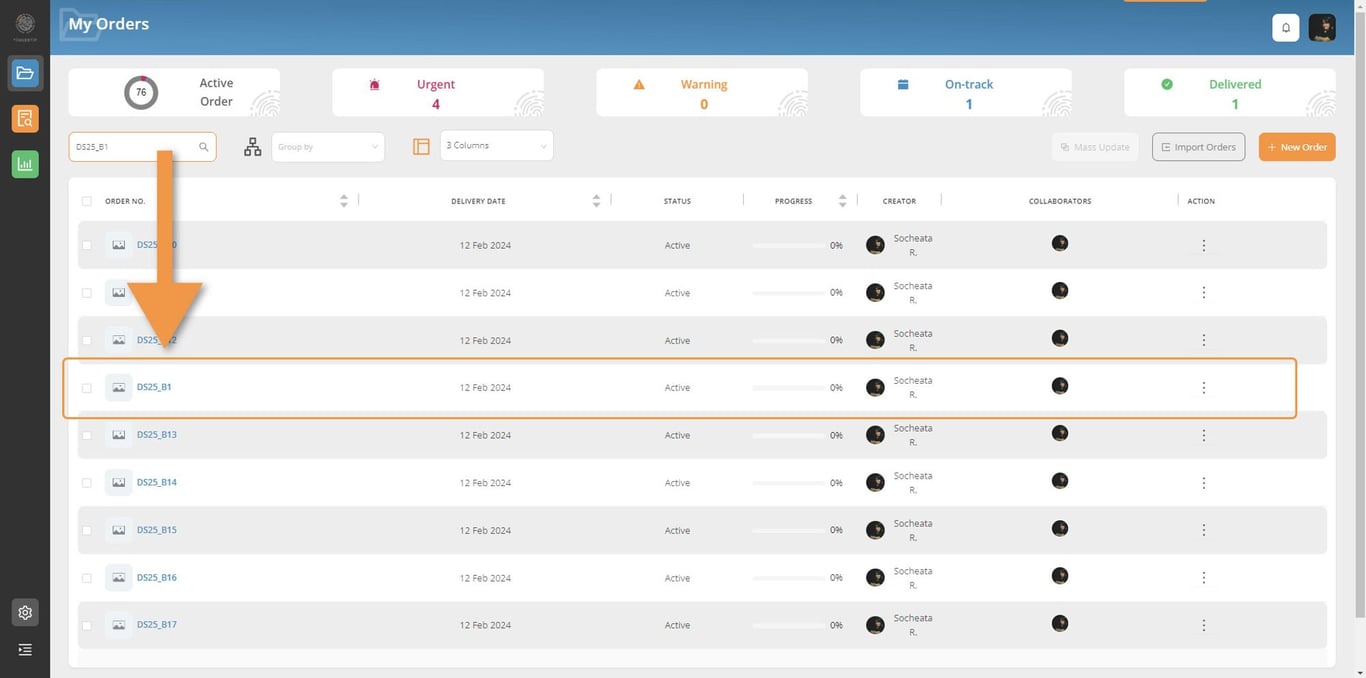Screen dimensions: 1366x678
Task: Filter by the On-track card
Action: click(966, 93)
